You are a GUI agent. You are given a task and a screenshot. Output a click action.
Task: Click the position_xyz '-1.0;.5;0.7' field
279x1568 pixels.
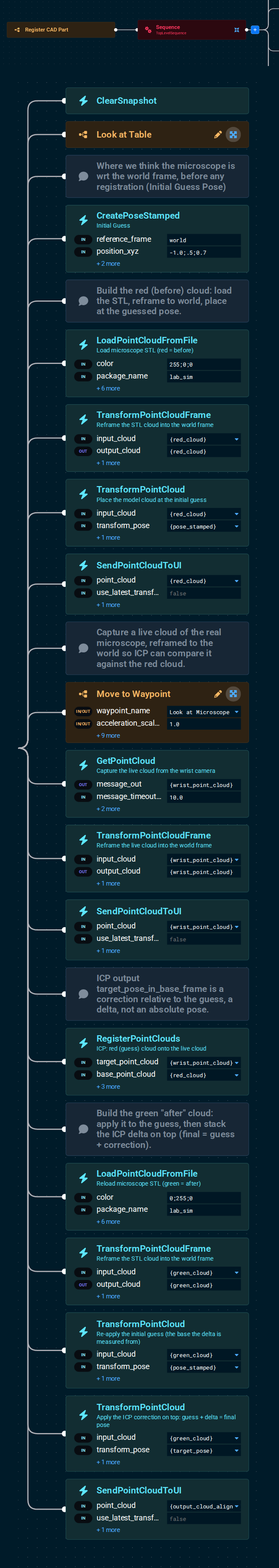pos(204,252)
